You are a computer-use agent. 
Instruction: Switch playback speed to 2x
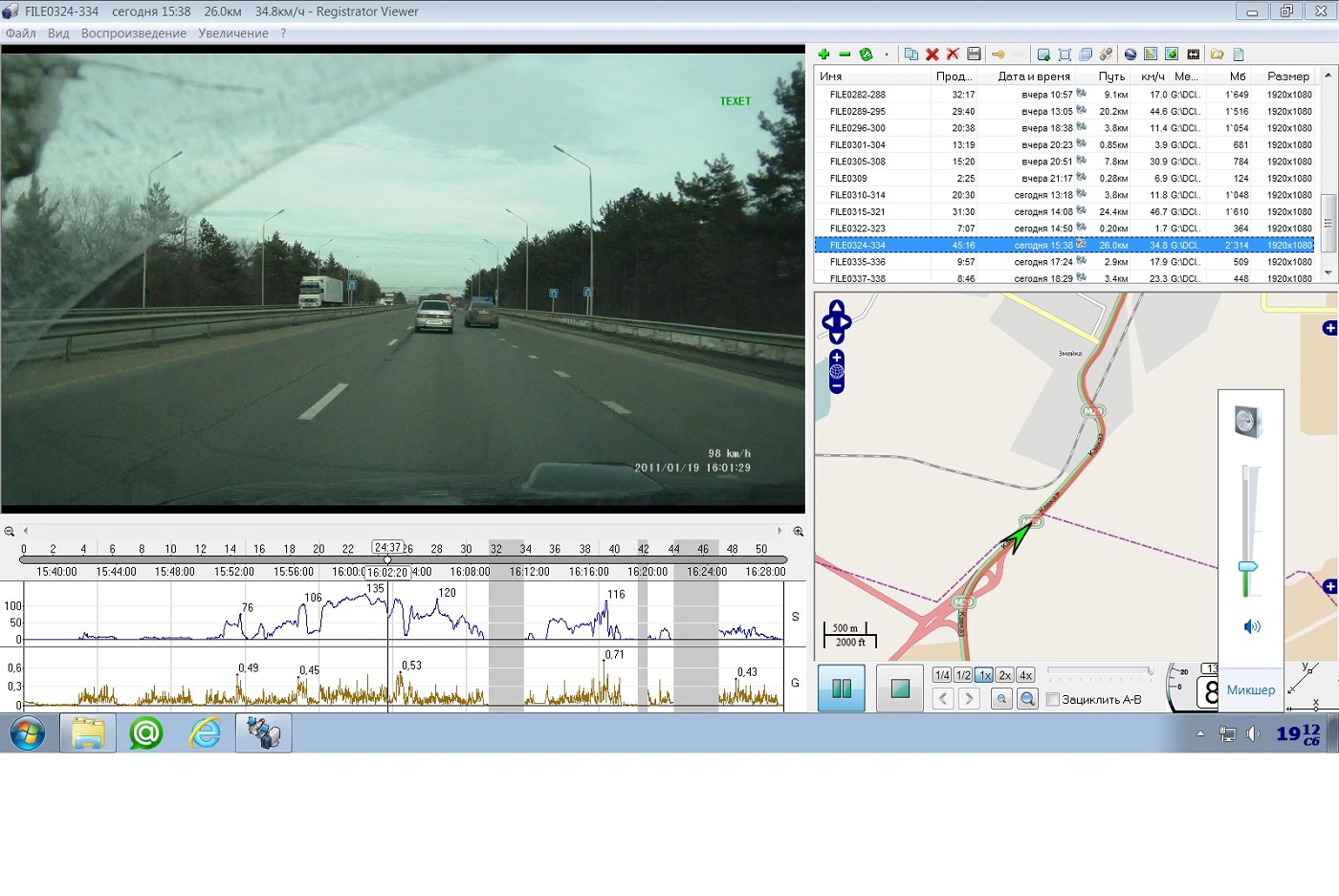tap(1004, 675)
